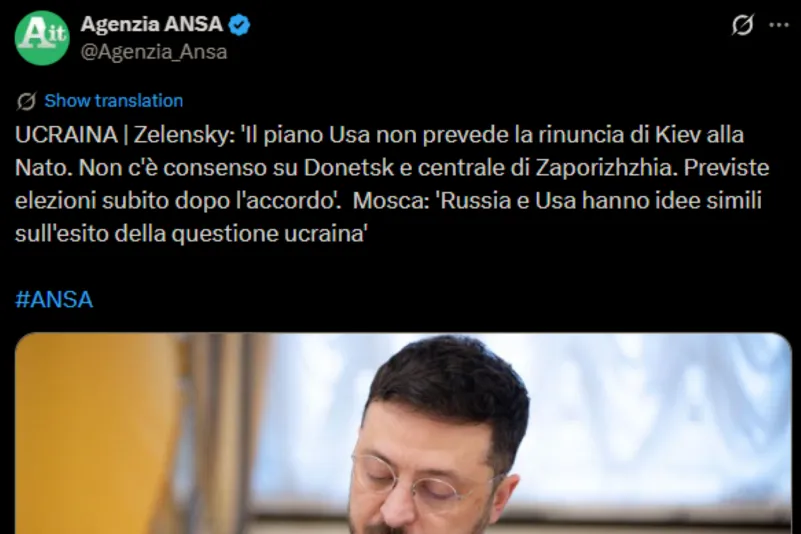Click the @Agenzia_Ansa handle
This screenshot has height=534, width=801.
pyautogui.click(x=154, y=52)
